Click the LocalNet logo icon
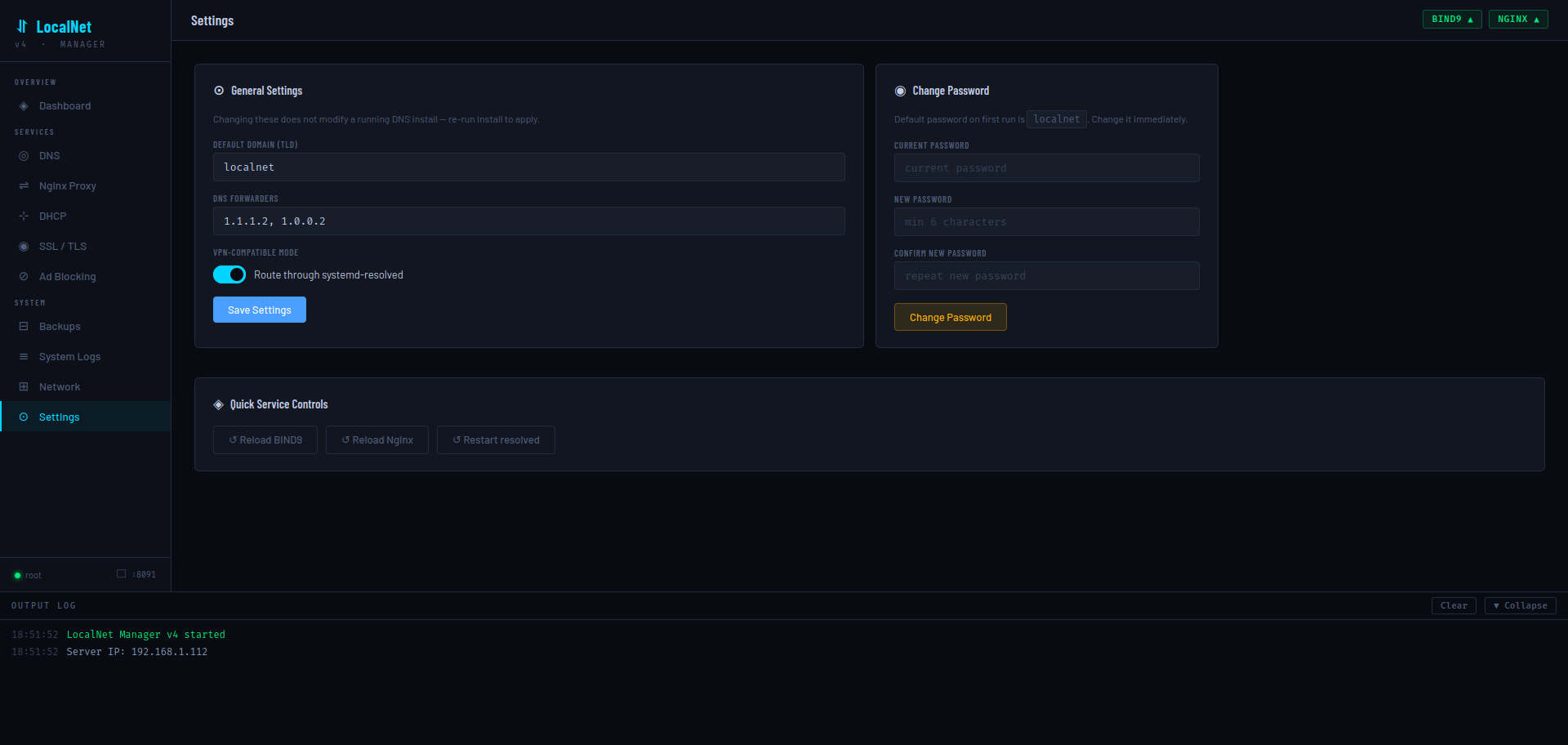The height and width of the screenshot is (745, 1568). click(x=22, y=26)
